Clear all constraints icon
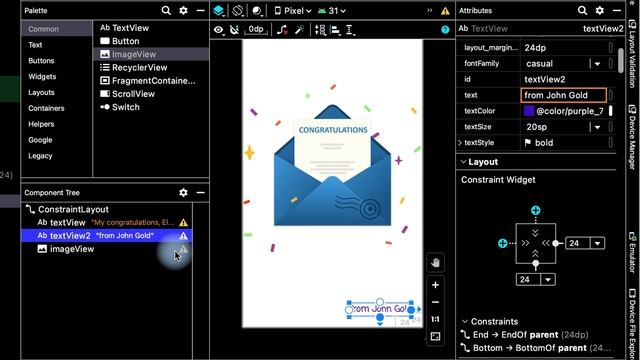640x360 pixels. pyautogui.click(x=282, y=30)
